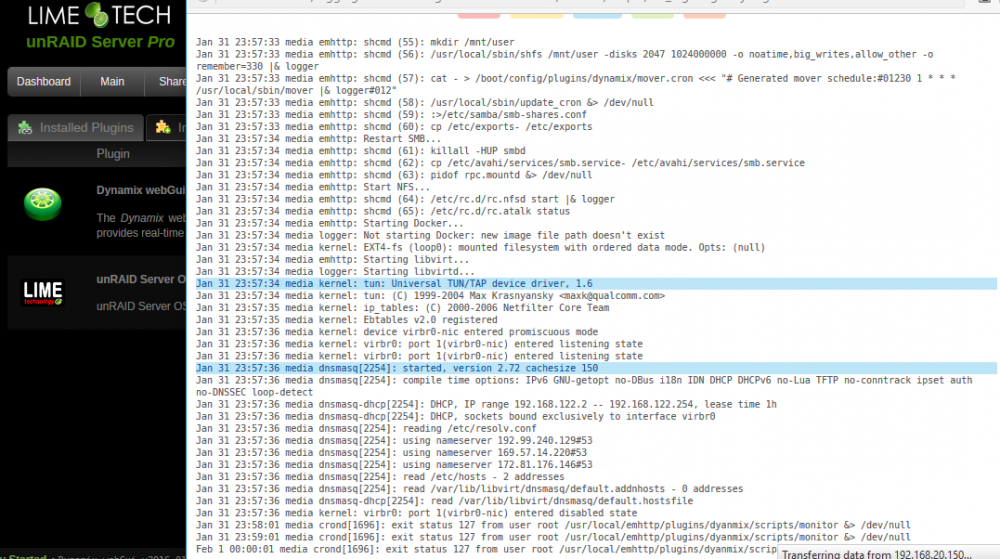Click the 'using nameserver 172.81.176.146#53' line
This screenshot has width=1000, height=559.
pos(393,465)
